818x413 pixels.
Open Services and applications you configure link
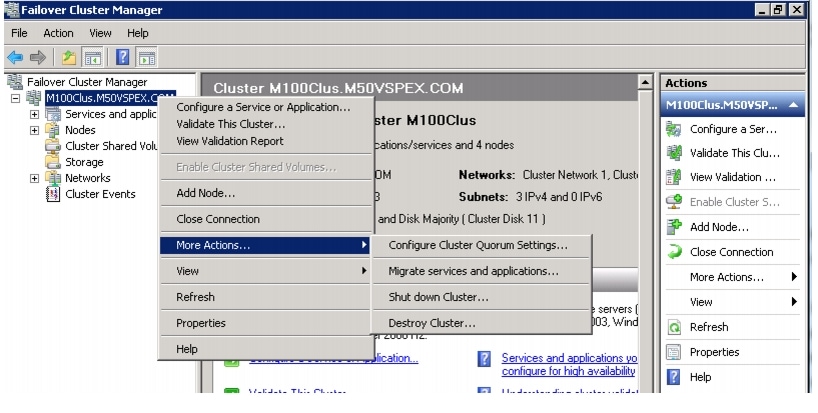[569, 365]
